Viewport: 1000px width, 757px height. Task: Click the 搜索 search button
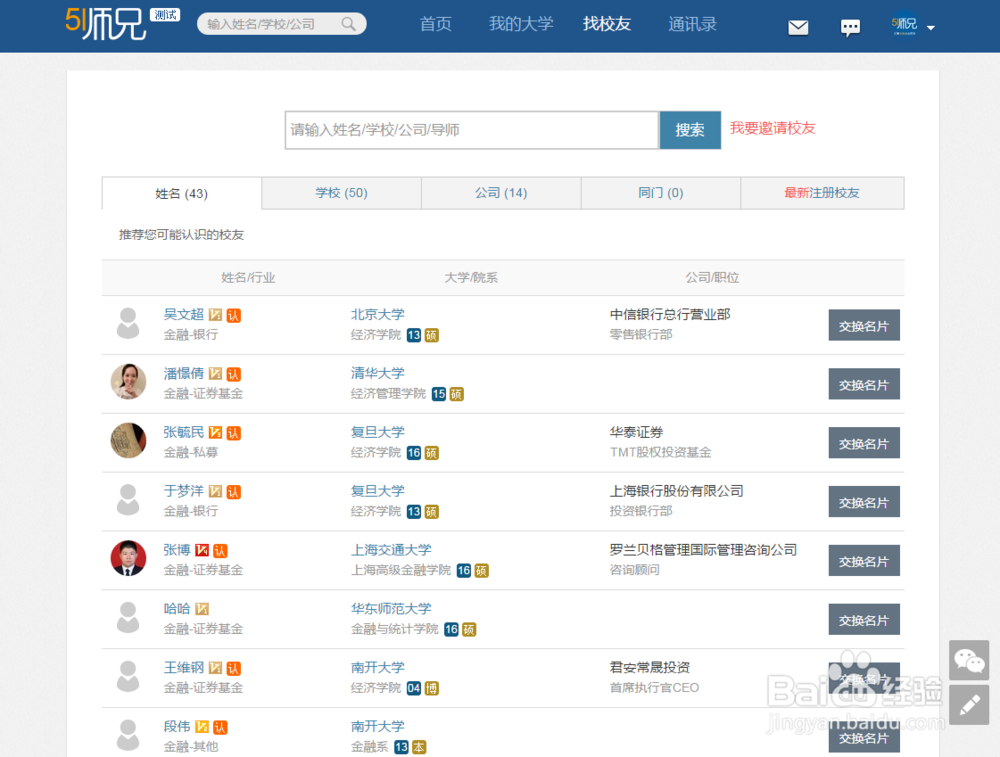coord(690,130)
